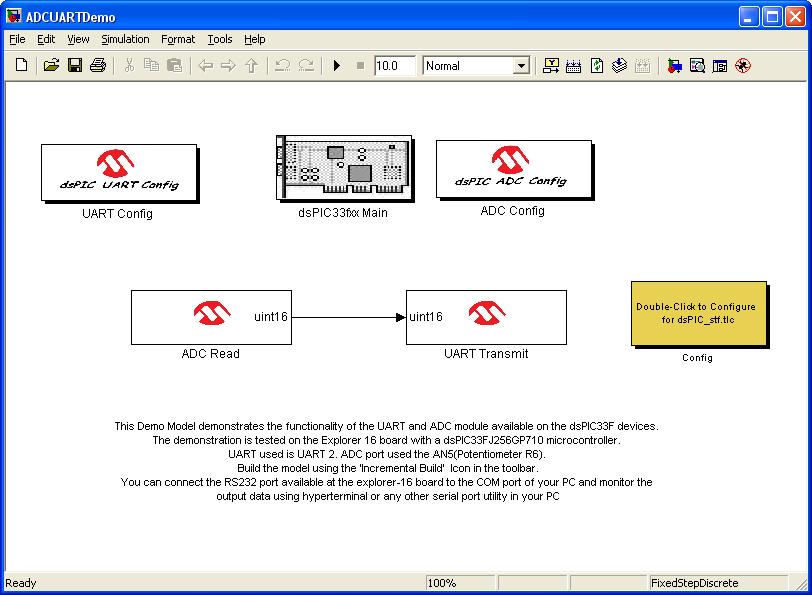The height and width of the screenshot is (595, 812).
Task: Open the Library Browser icon
Action: [674, 66]
